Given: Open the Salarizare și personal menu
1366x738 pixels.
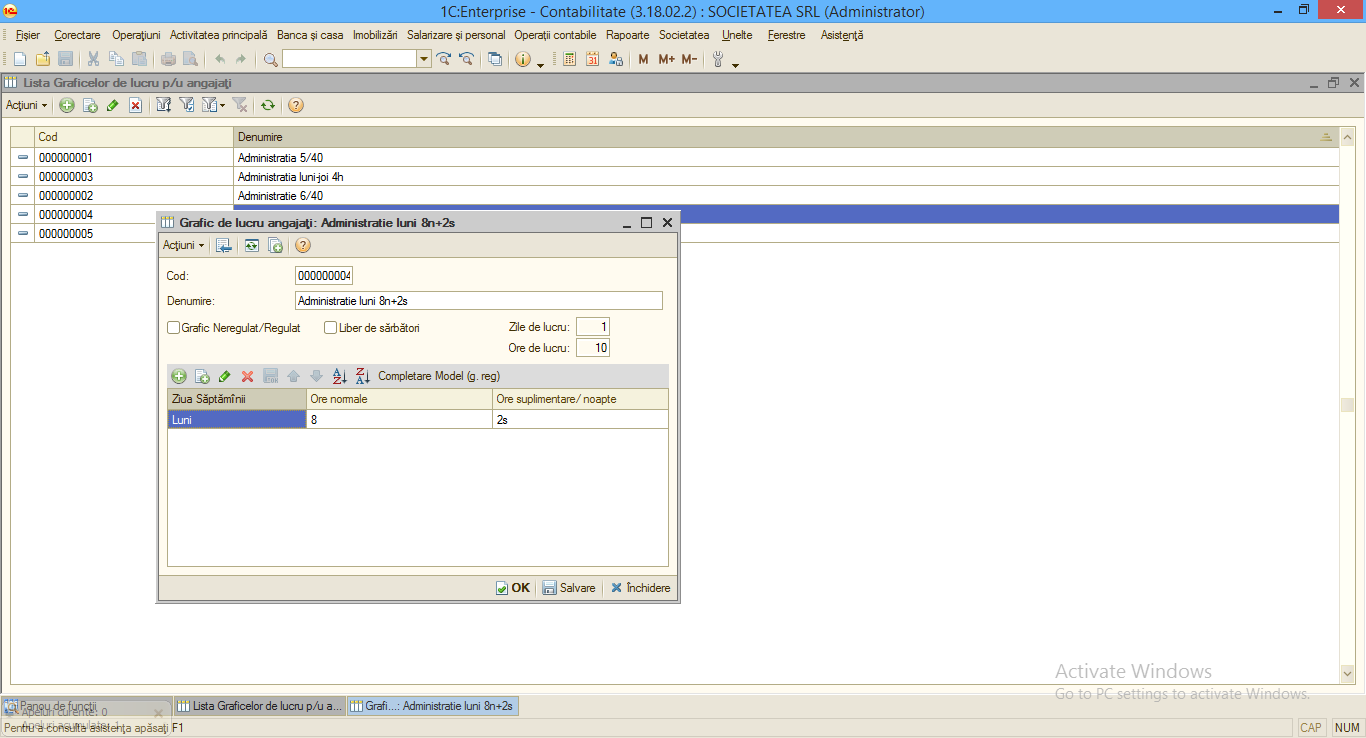Looking at the screenshot, I should 457,35.
